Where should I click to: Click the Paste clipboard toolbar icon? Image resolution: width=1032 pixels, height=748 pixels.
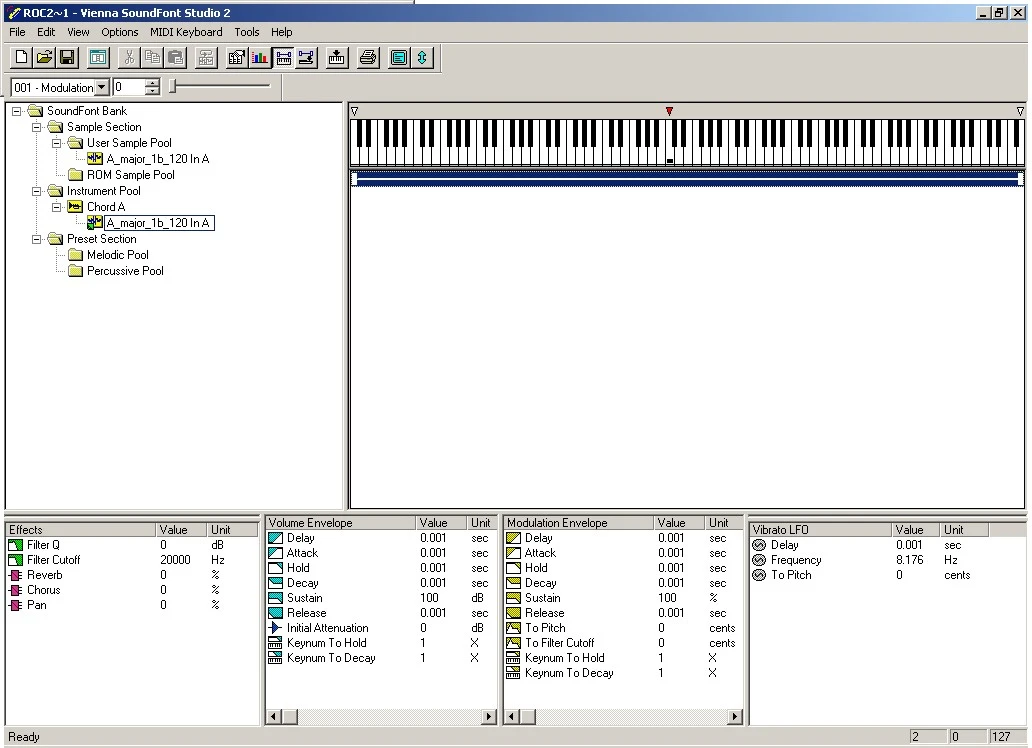175,58
